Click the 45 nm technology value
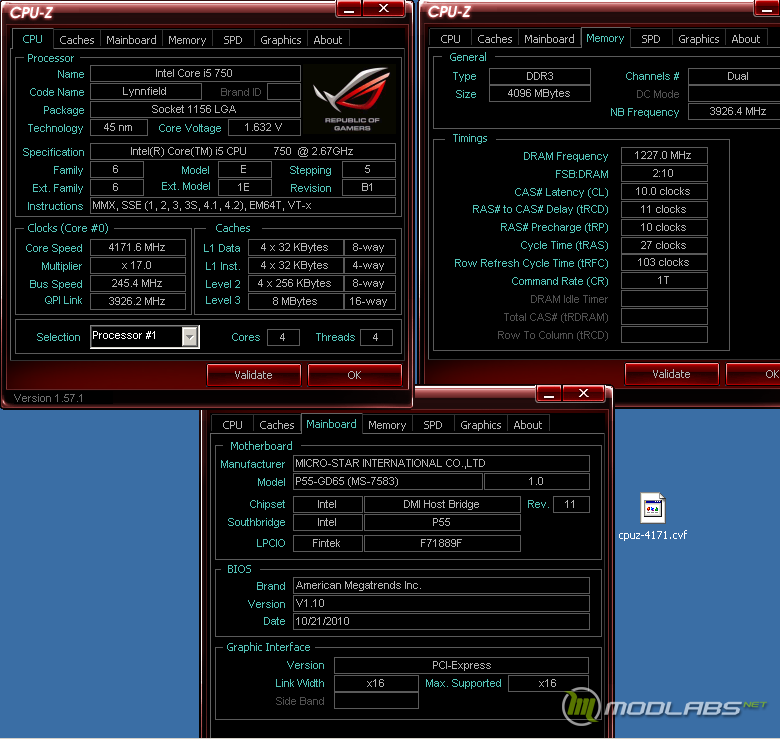 pyautogui.click(x=119, y=127)
